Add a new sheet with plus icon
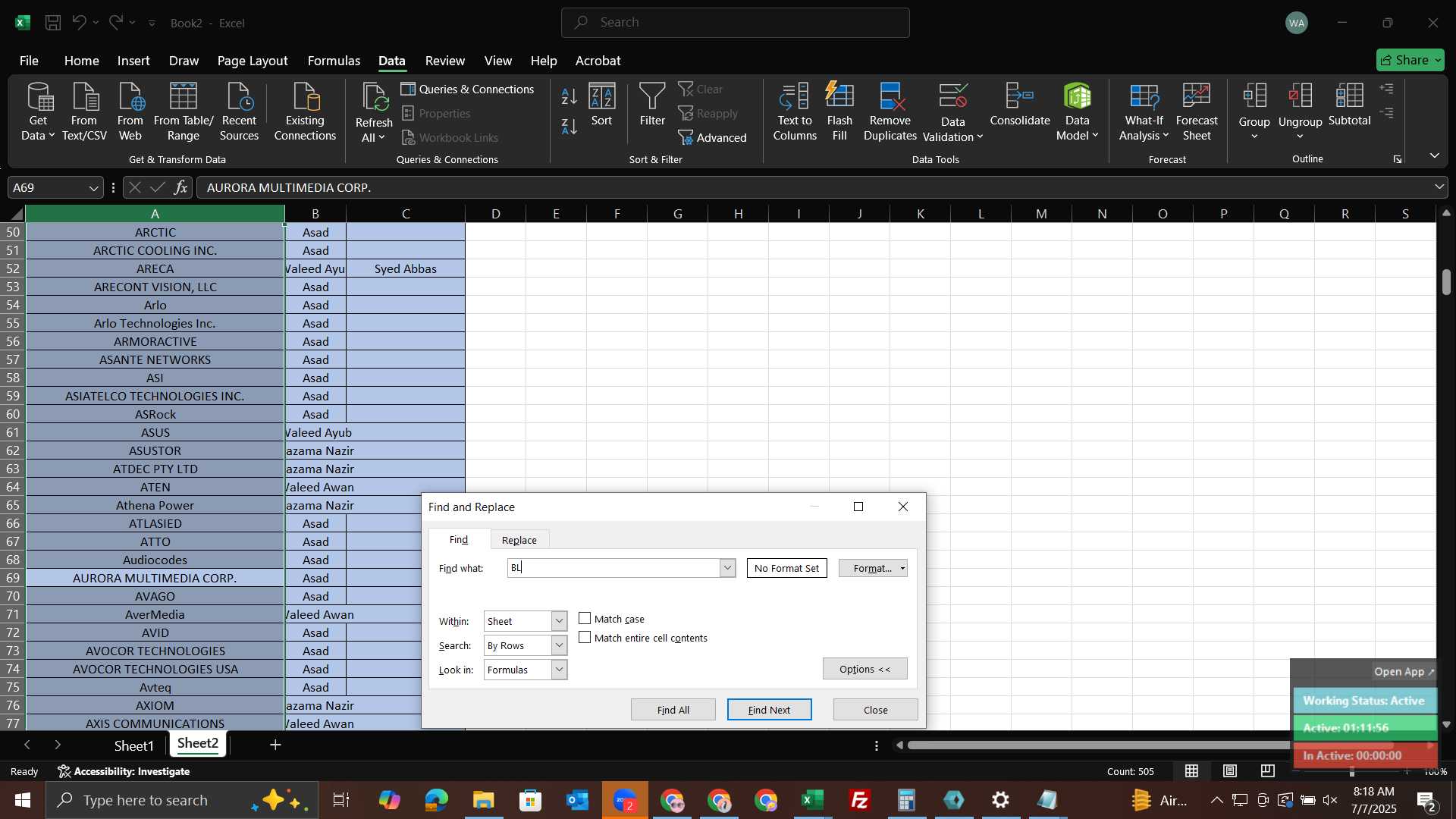Viewport: 1456px width, 819px height. point(275,745)
